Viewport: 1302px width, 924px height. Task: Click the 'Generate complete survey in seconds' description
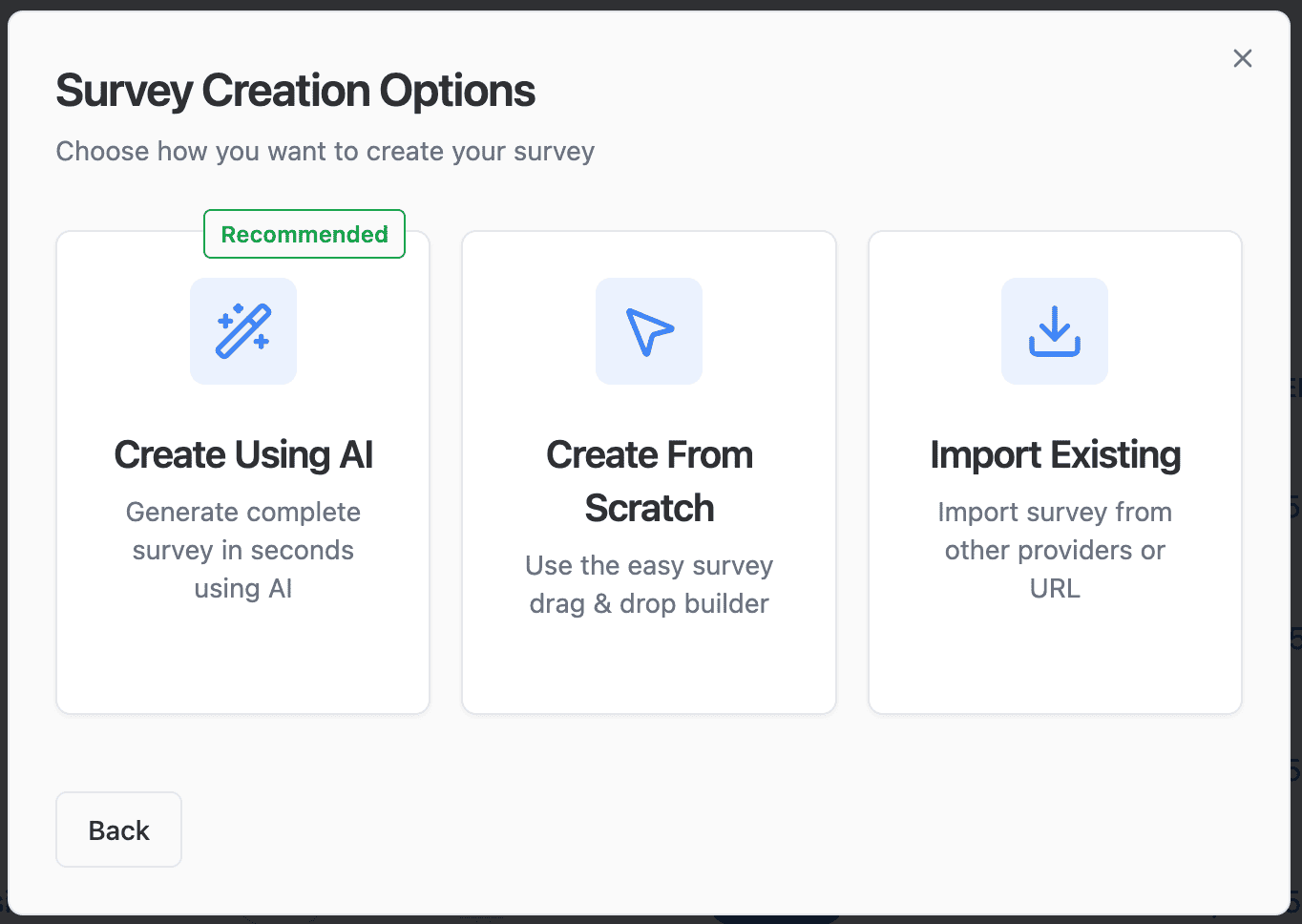click(243, 550)
